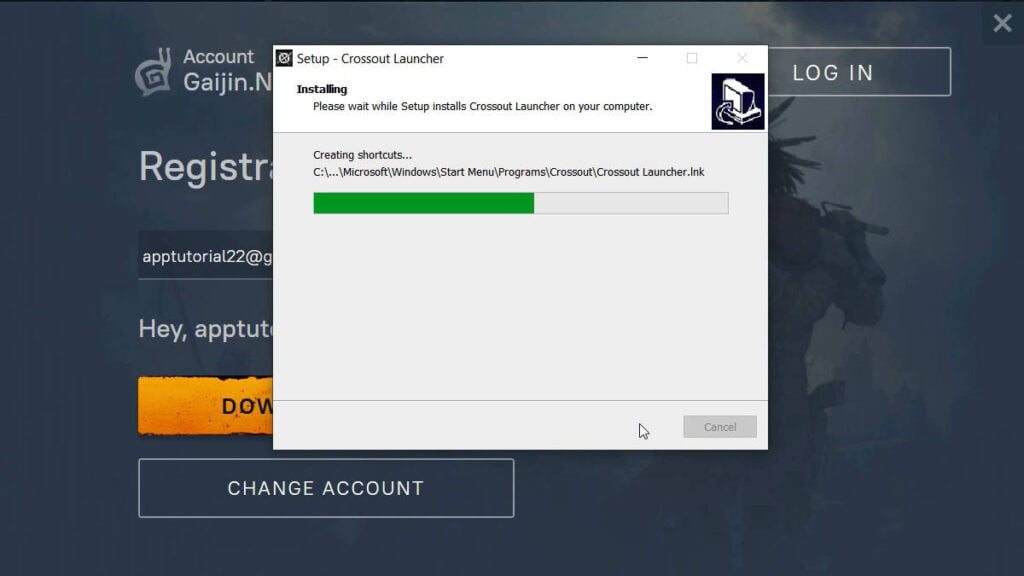Click the "Creating shortcuts..." status text
Screen dimensions: 1024x576
(362, 155)
